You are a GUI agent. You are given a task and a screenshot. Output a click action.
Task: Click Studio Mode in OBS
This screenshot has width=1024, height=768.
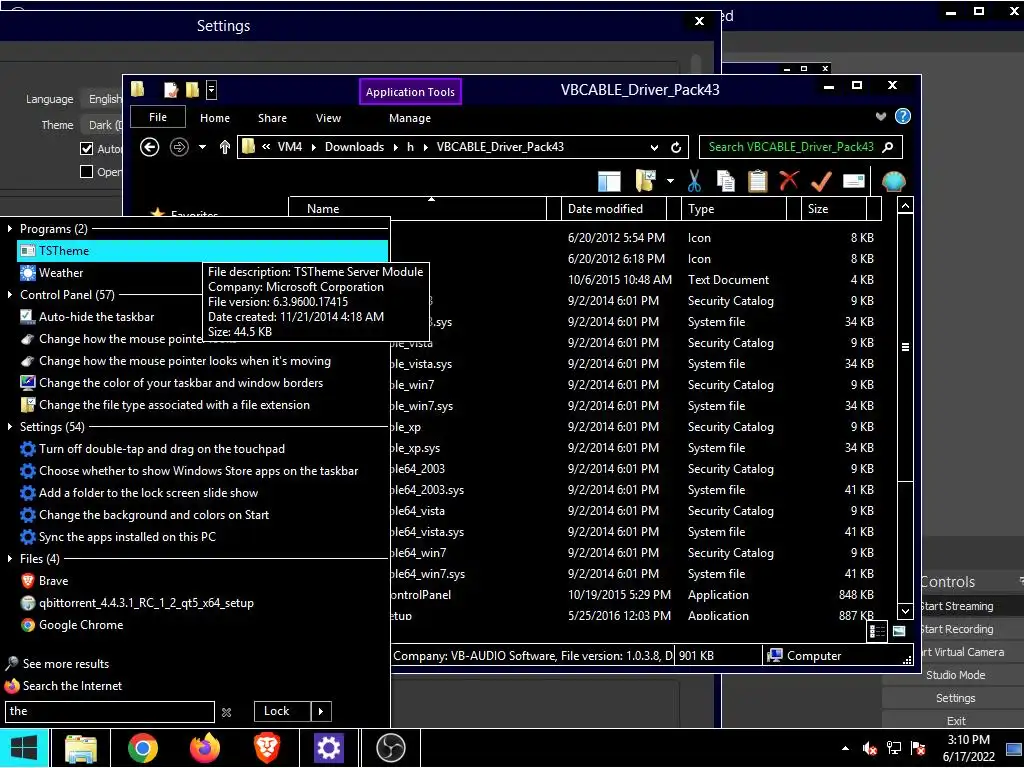pyautogui.click(x=955, y=675)
